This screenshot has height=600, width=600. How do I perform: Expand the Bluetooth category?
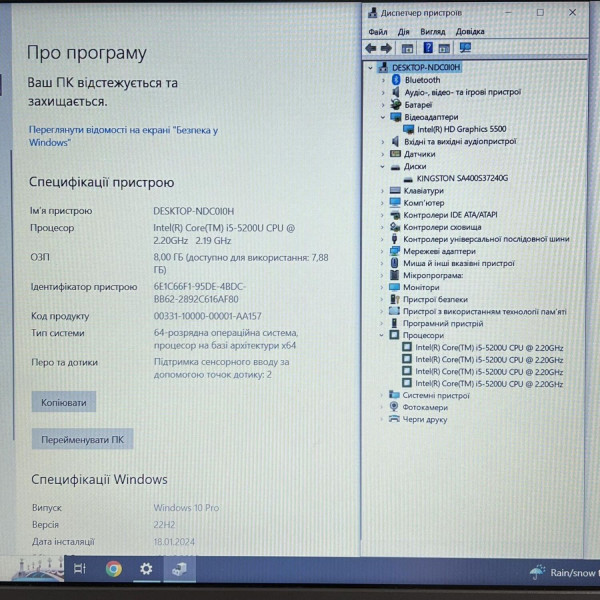coord(383,80)
